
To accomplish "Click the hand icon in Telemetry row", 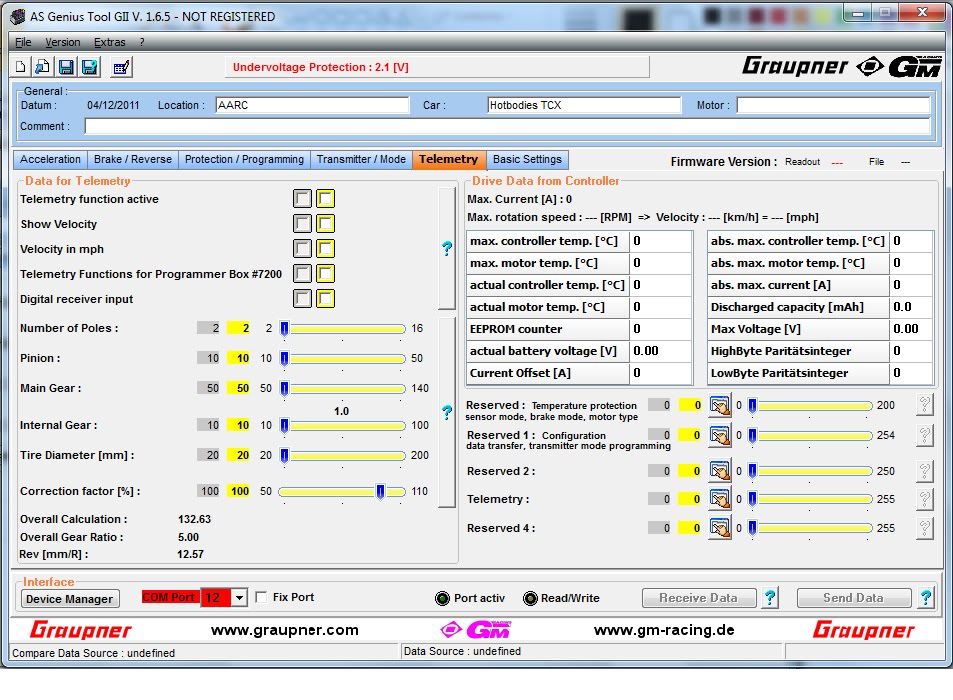I will (720, 499).
